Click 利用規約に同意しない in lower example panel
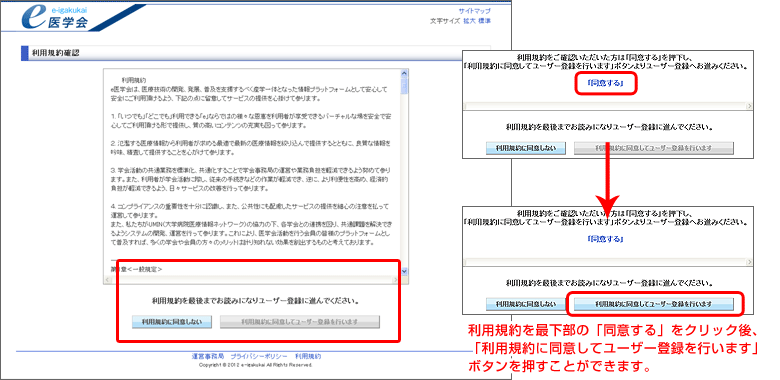Viewport: 780px width, 380px height. [x=527, y=304]
